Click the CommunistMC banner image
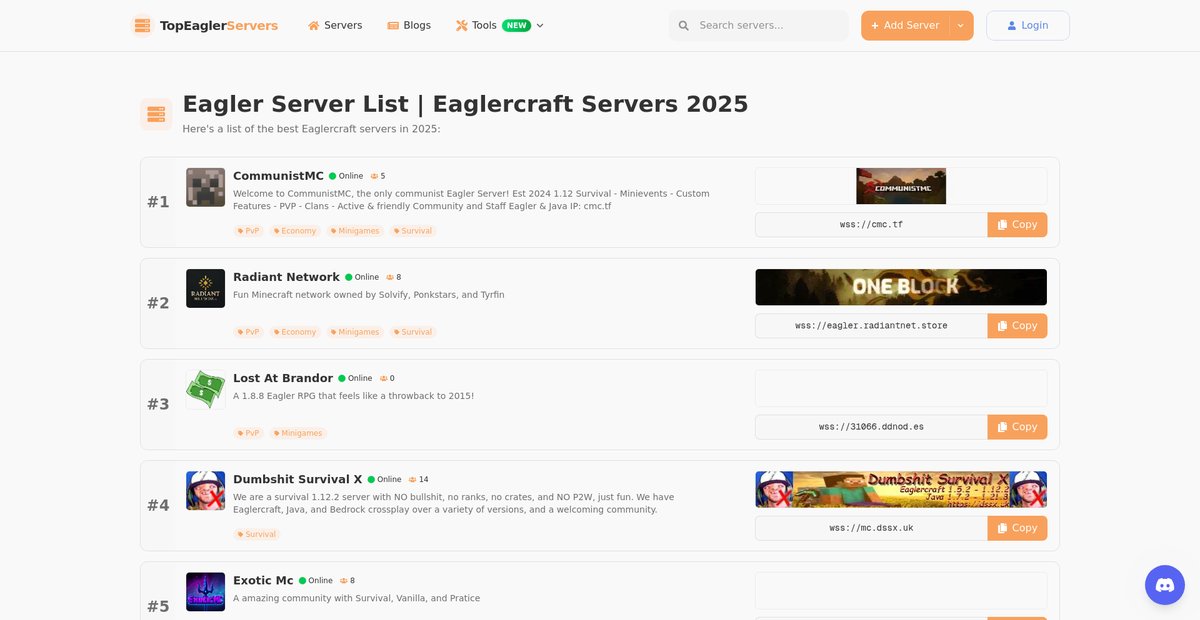This screenshot has width=1200, height=620. (x=901, y=186)
